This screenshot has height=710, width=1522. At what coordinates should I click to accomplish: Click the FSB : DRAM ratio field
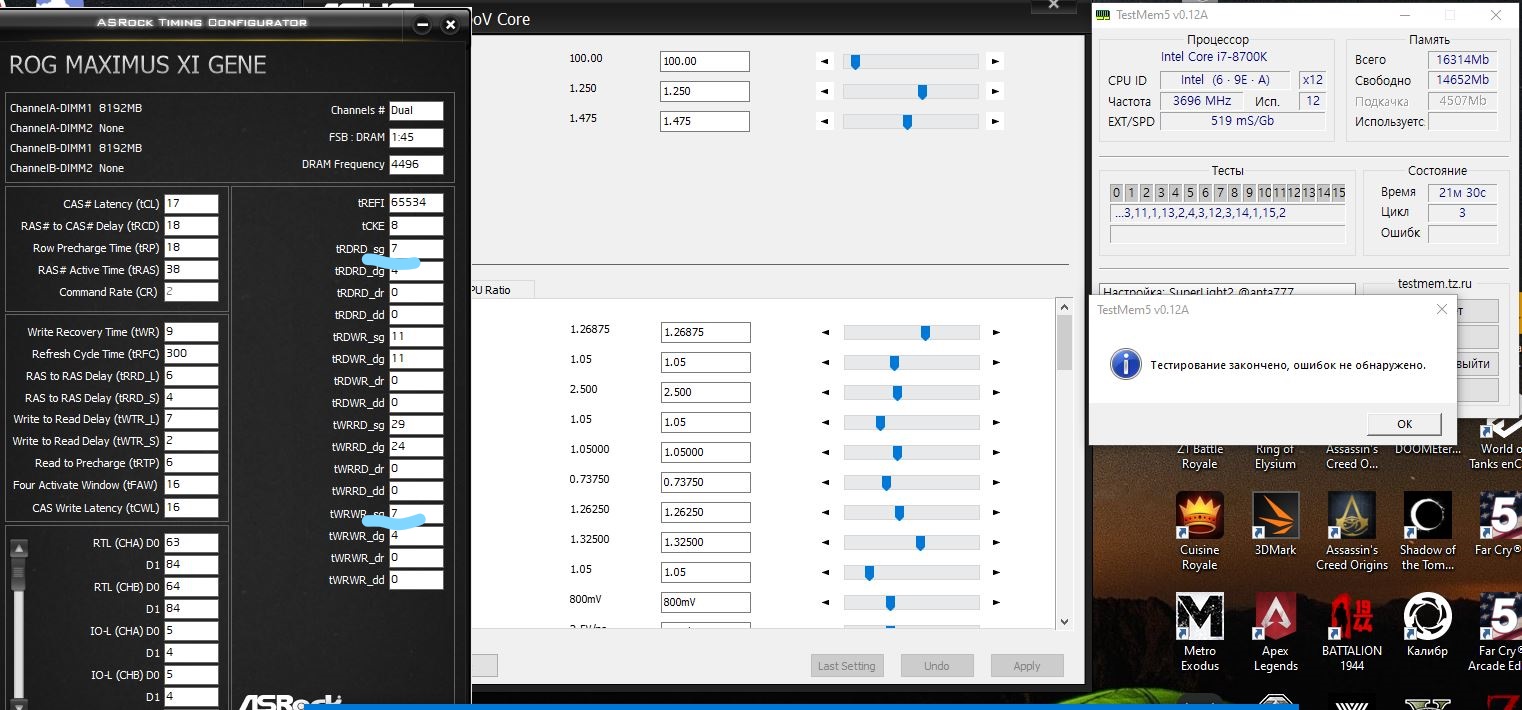pyautogui.click(x=416, y=138)
